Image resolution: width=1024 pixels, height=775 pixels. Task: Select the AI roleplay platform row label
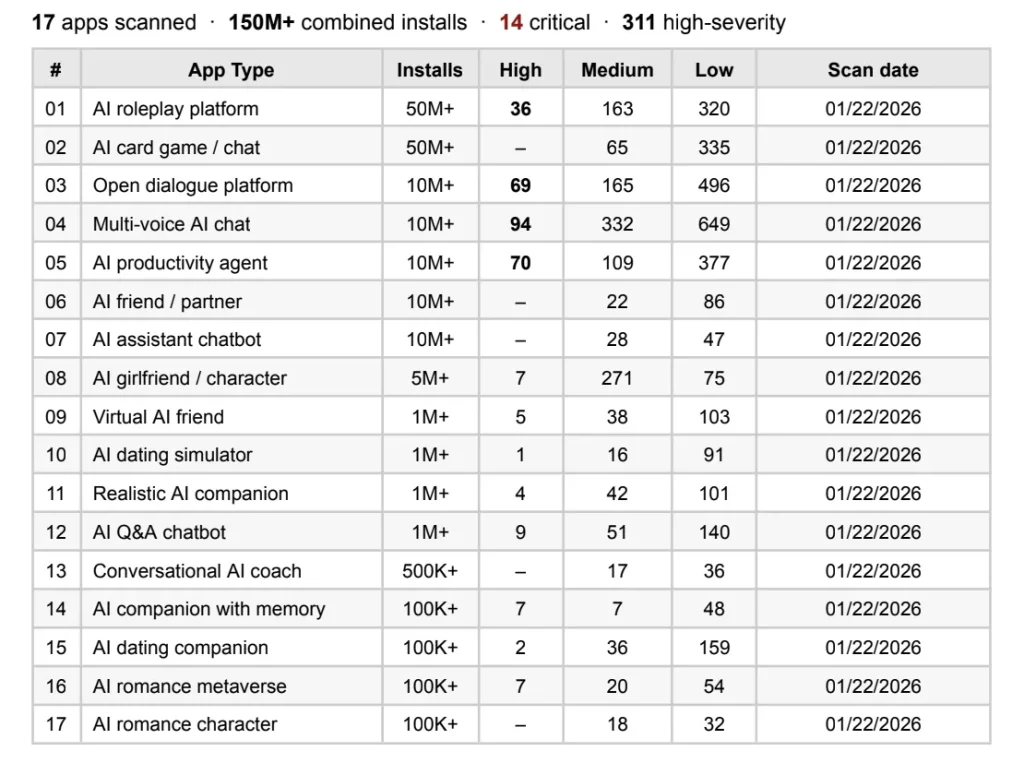[x=176, y=109]
